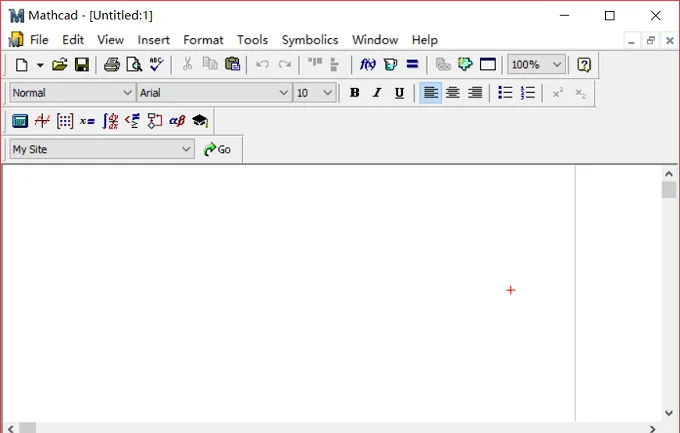The height and width of the screenshot is (433, 680).
Task: Click the vertical scrollbar down arrow
Action: [669, 413]
